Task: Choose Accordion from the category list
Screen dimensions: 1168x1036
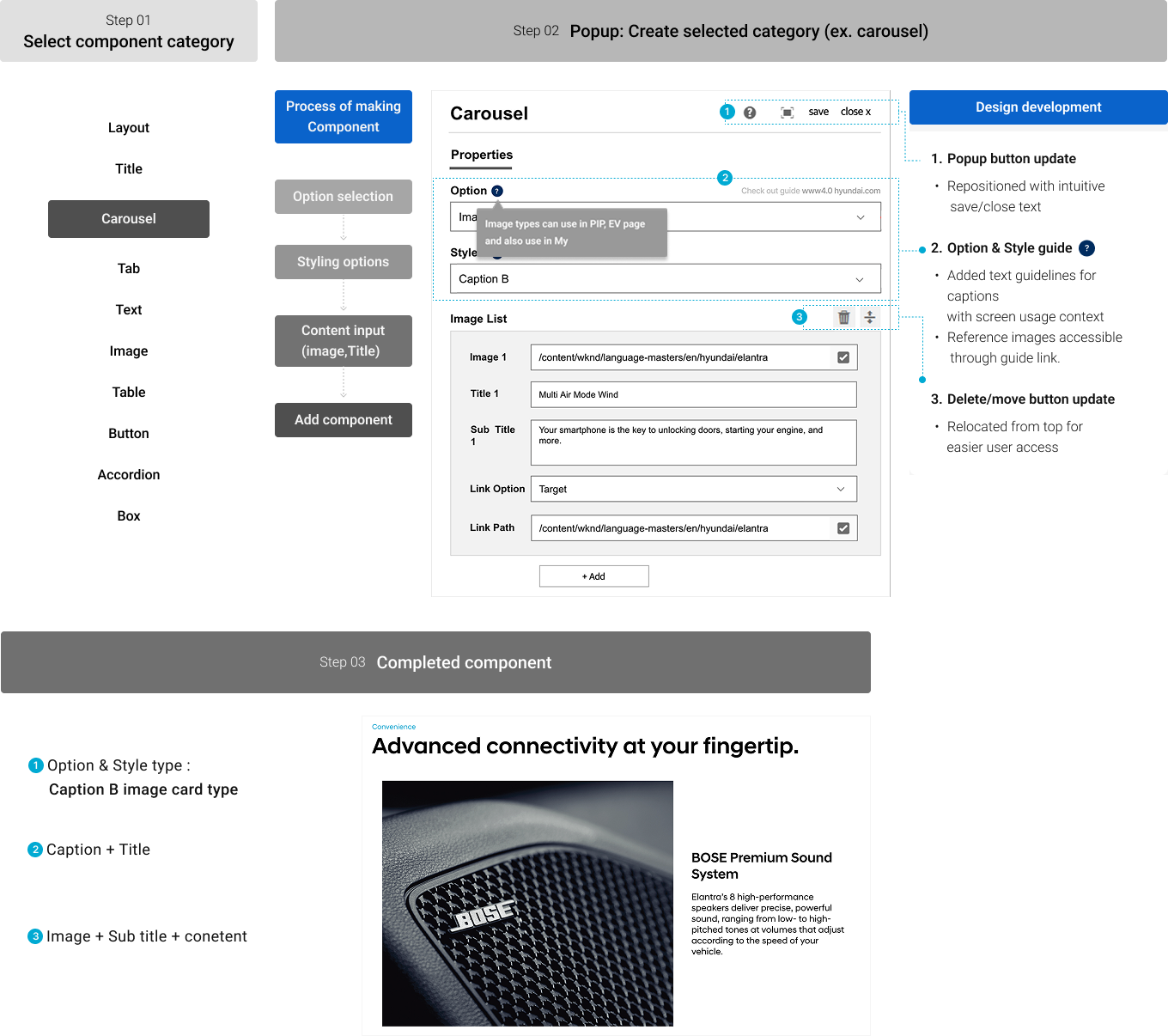Action: coord(129,475)
